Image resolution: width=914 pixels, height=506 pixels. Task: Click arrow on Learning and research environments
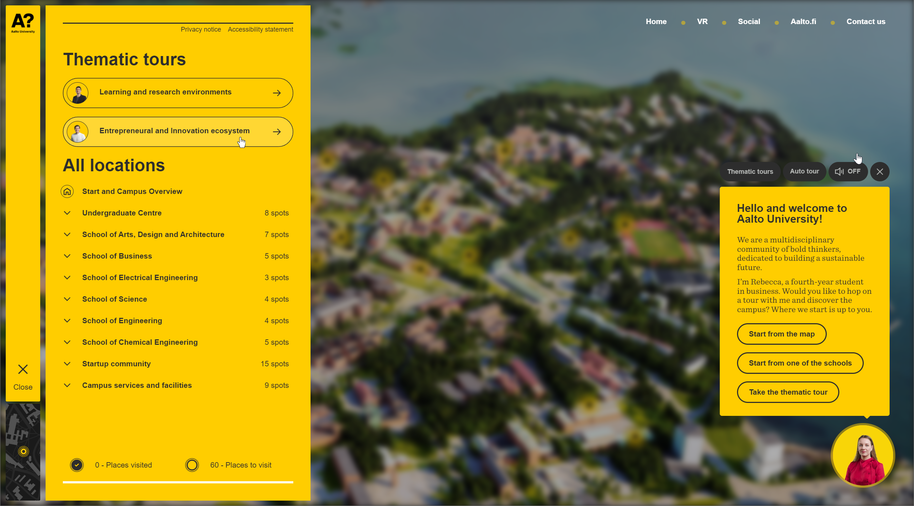pos(277,93)
